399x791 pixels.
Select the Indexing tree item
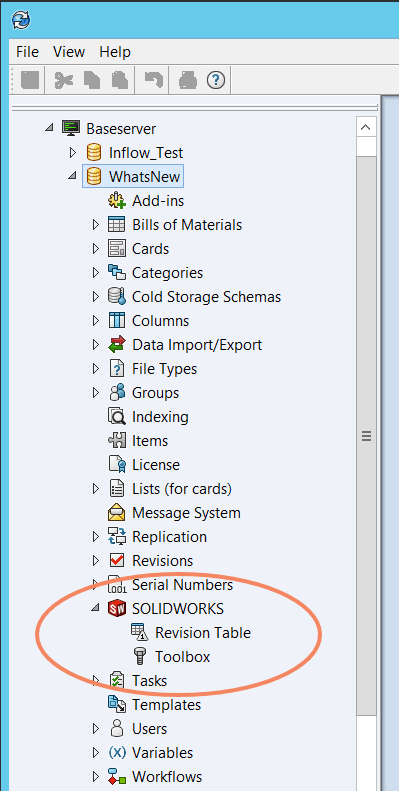(160, 417)
